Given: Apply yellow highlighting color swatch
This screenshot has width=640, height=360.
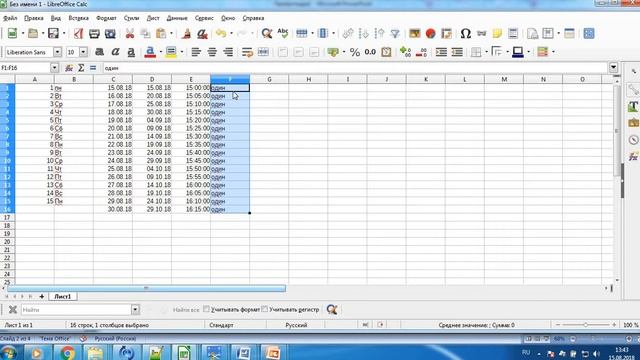Looking at the screenshot, I should [171, 52].
